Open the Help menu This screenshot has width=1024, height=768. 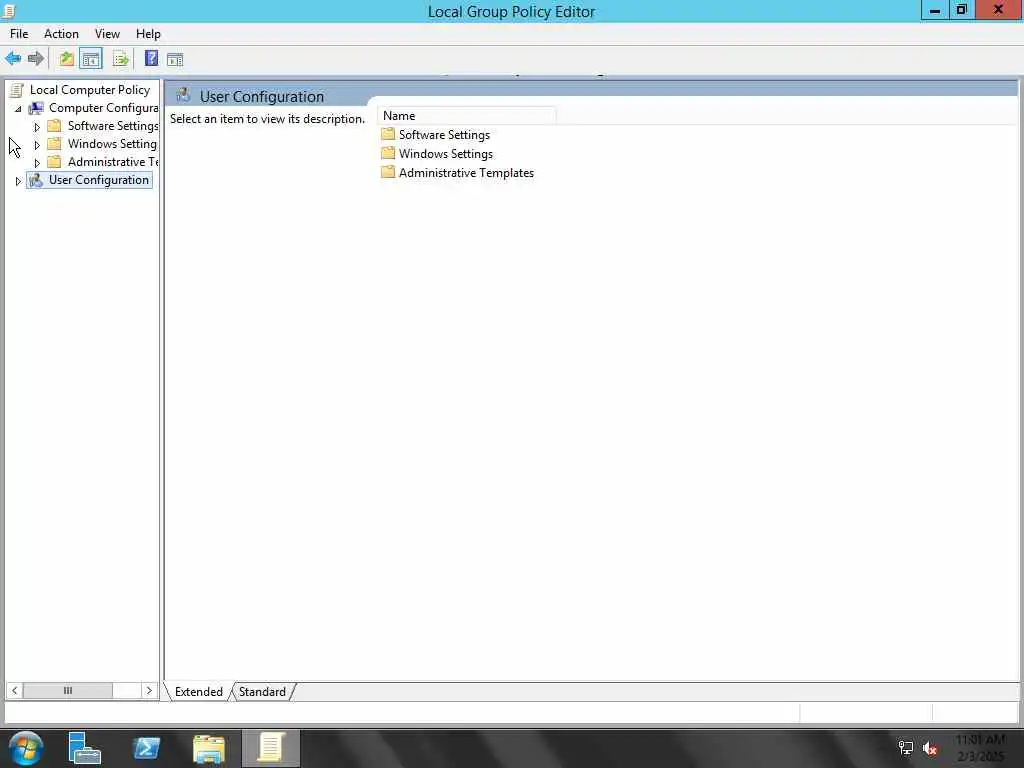tap(148, 34)
